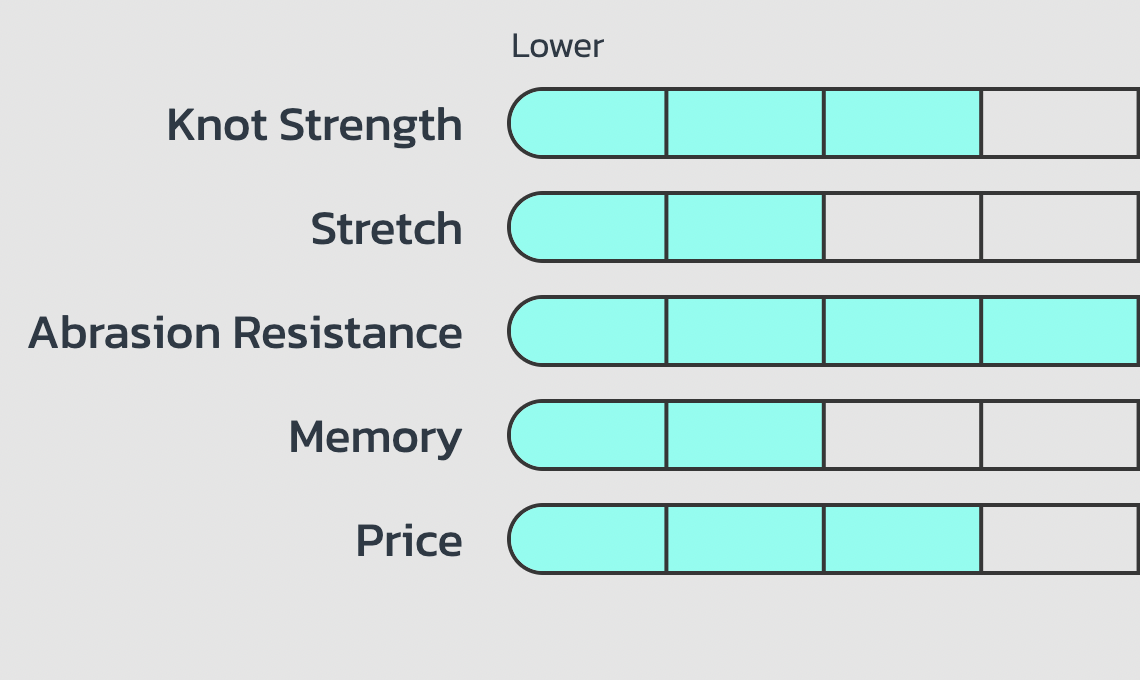
Task: Select first rounded segment of Memory bar
Action: tap(587, 435)
